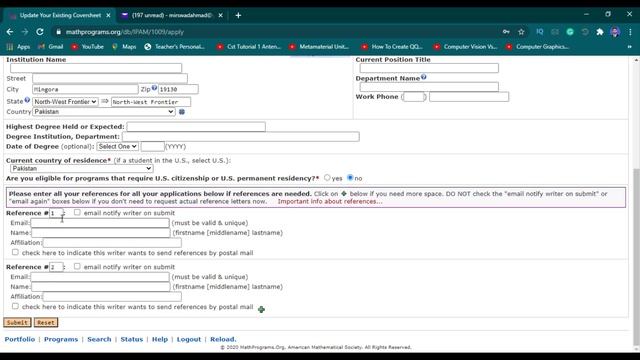Show more bookmarks overflow chevron
Screen dimensions: 640x360
(629, 47)
